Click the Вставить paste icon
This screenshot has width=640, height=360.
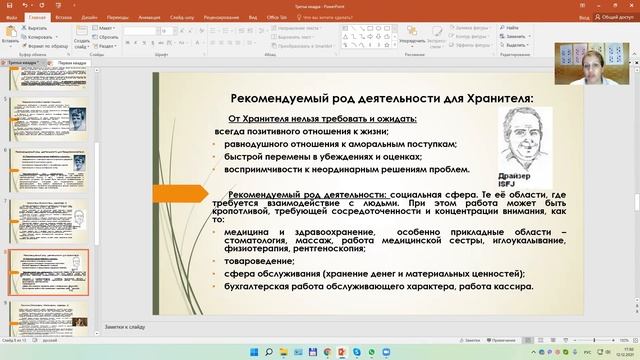pos(11,32)
